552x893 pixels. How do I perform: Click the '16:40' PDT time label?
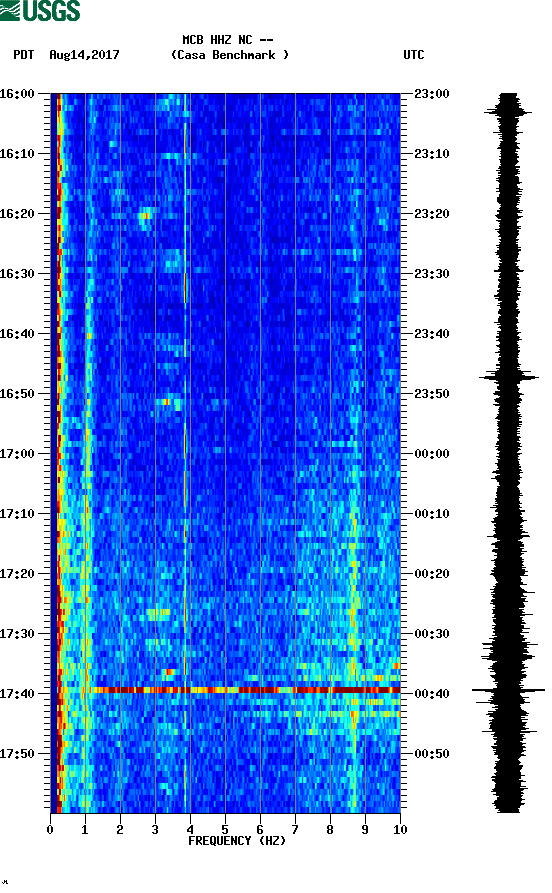click(17, 334)
